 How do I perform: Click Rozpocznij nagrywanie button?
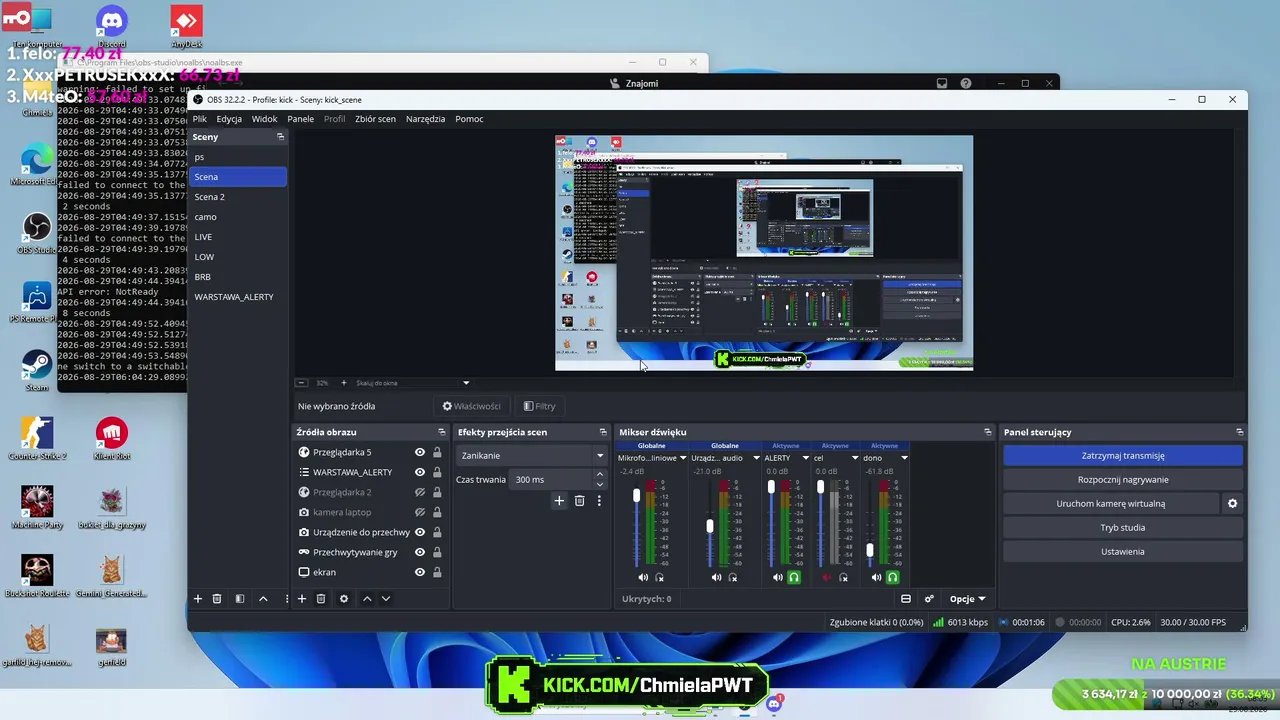point(1123,480)
